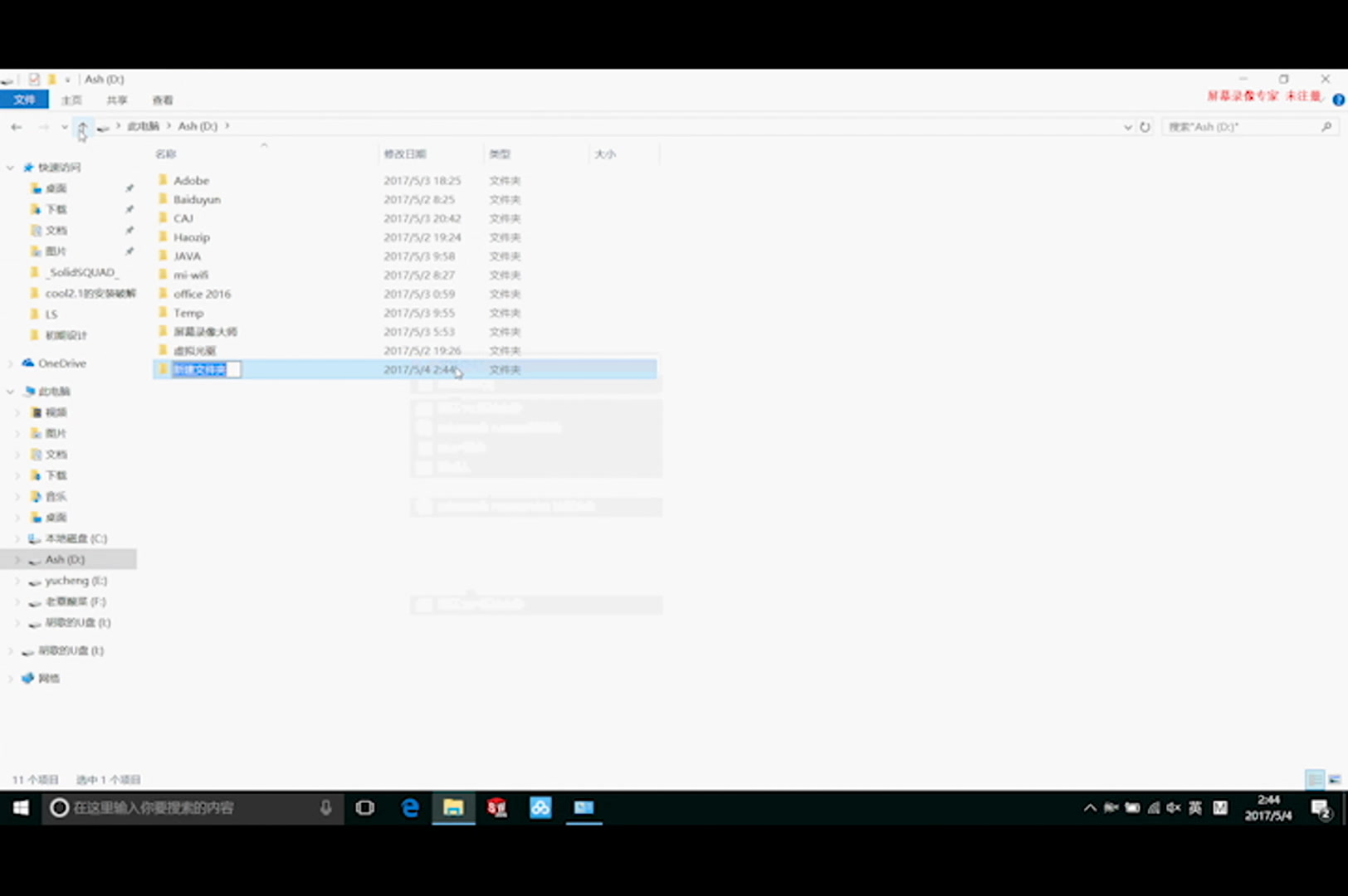The image size is (1348, 896).
Task: Go up one level with the Up arrow
Action: pos(82,127)
